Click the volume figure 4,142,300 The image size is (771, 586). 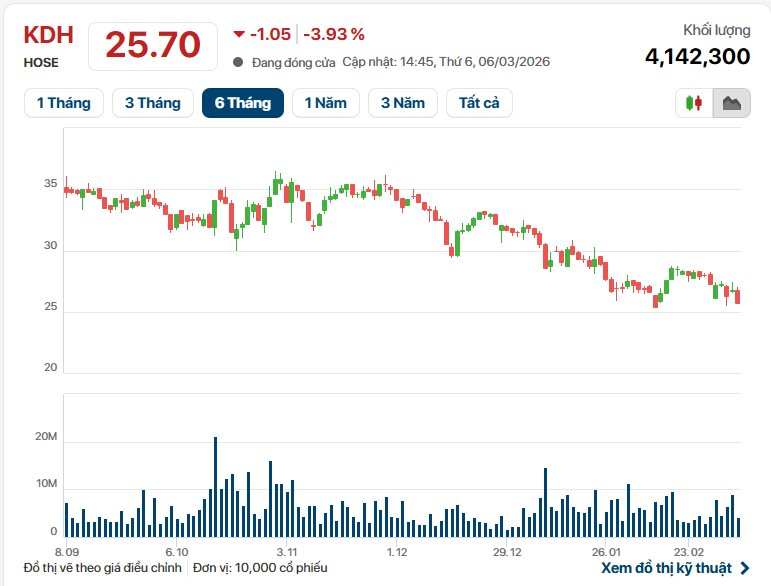click(697, 57)
